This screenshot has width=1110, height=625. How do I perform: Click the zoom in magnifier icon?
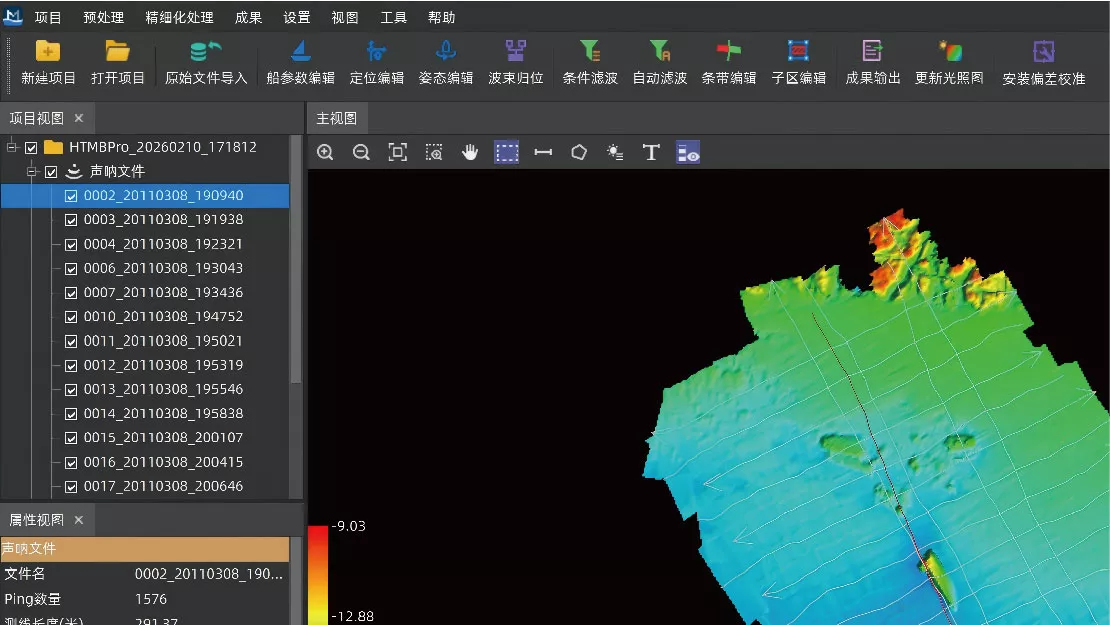pyautogui.click(x=325, y=152)
